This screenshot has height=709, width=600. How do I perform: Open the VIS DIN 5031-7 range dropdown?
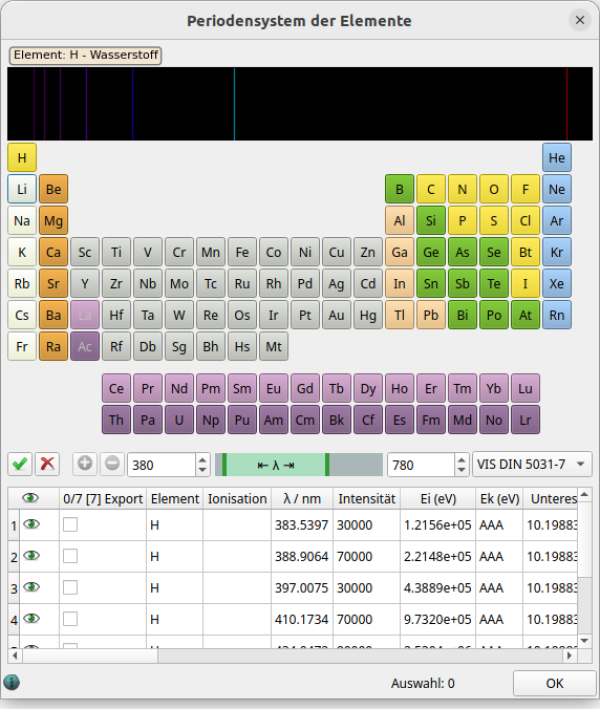532,464
